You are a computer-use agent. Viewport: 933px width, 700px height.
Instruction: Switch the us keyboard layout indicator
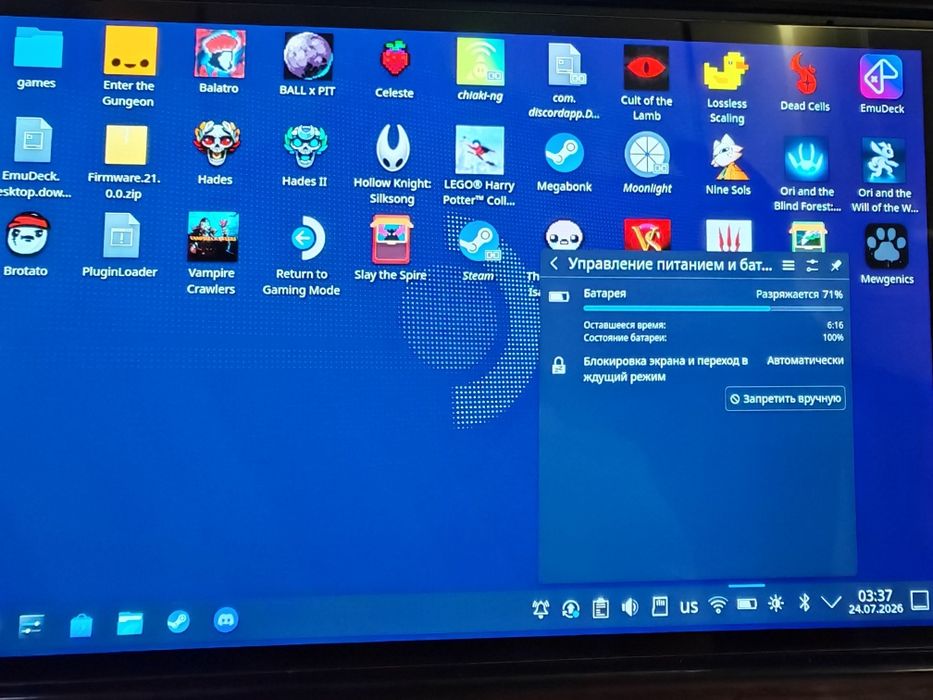tap(689, 607)
